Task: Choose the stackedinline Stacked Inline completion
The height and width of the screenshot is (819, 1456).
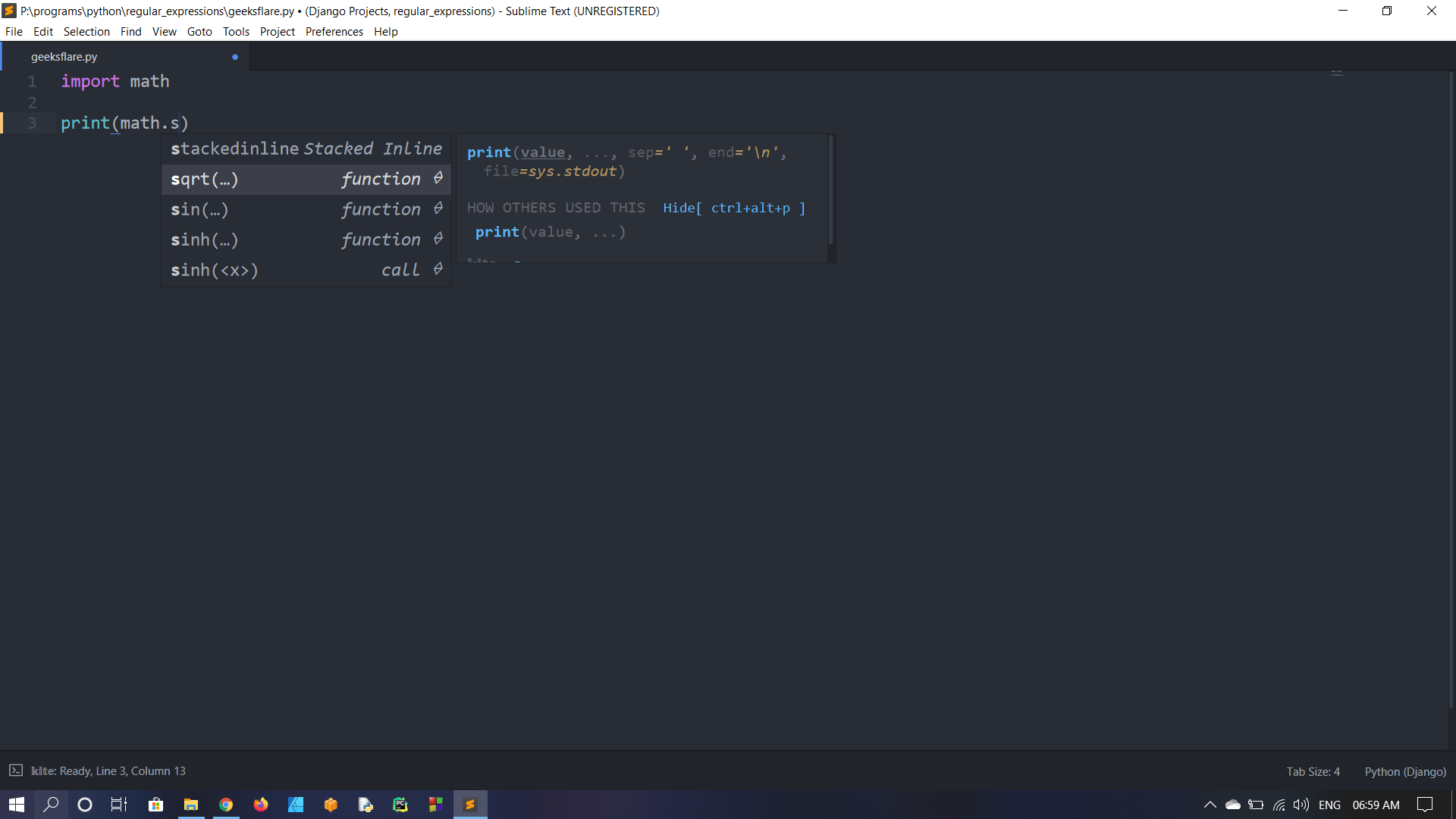Action: click(306, 149)
